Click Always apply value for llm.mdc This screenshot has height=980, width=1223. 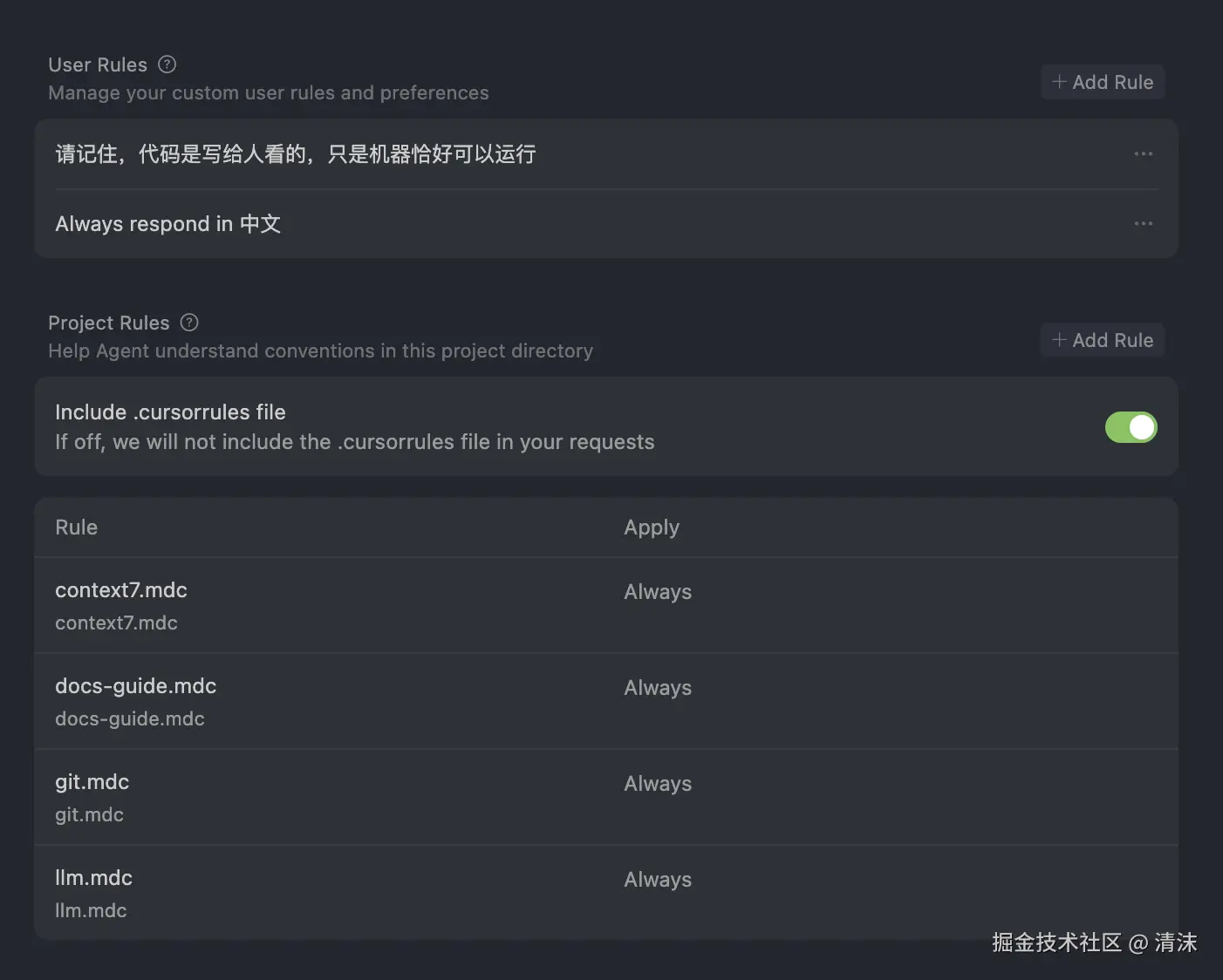(657, 880)
